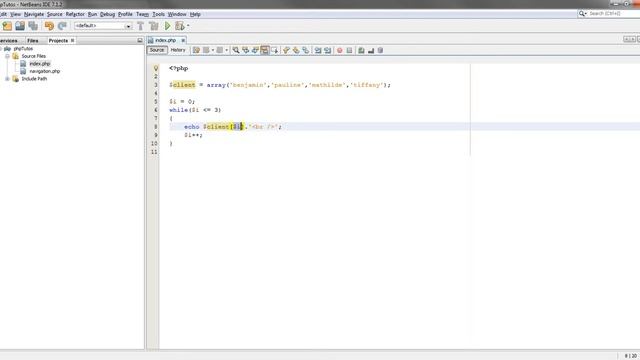
Task: Click the New Project toolbar icon
Action: (7, 26)
